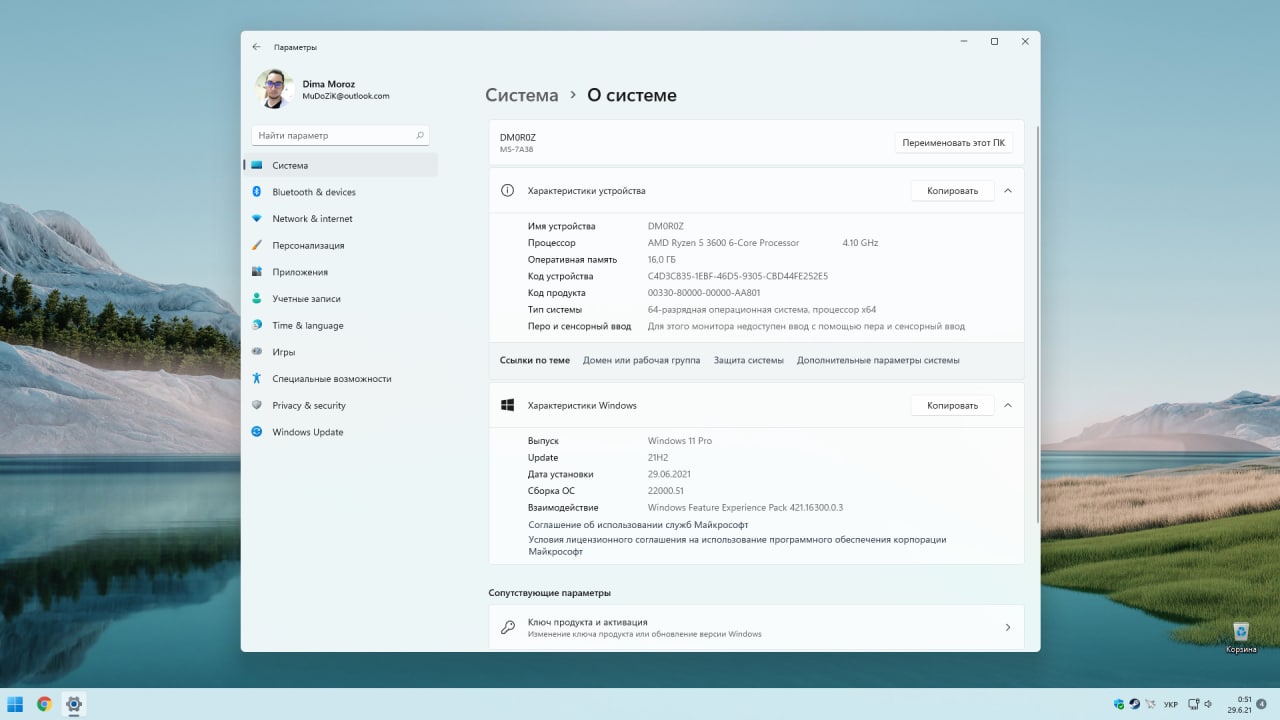Screen dimensions: 1280x720
Task: Open the notification count badge in tray
Action: tap(1261, 704)
